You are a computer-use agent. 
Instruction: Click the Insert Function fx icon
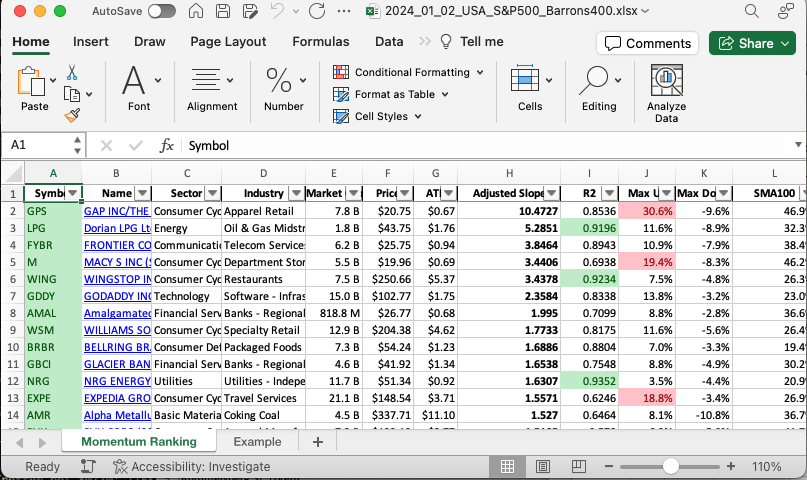(167, 145)
